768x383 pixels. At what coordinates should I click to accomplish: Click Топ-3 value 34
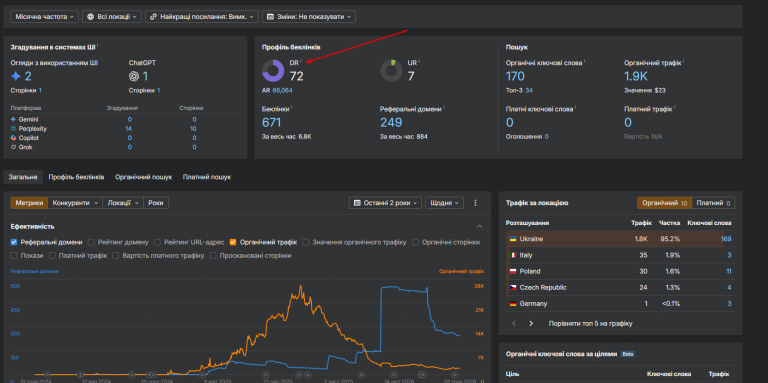[x=529, y=91]
